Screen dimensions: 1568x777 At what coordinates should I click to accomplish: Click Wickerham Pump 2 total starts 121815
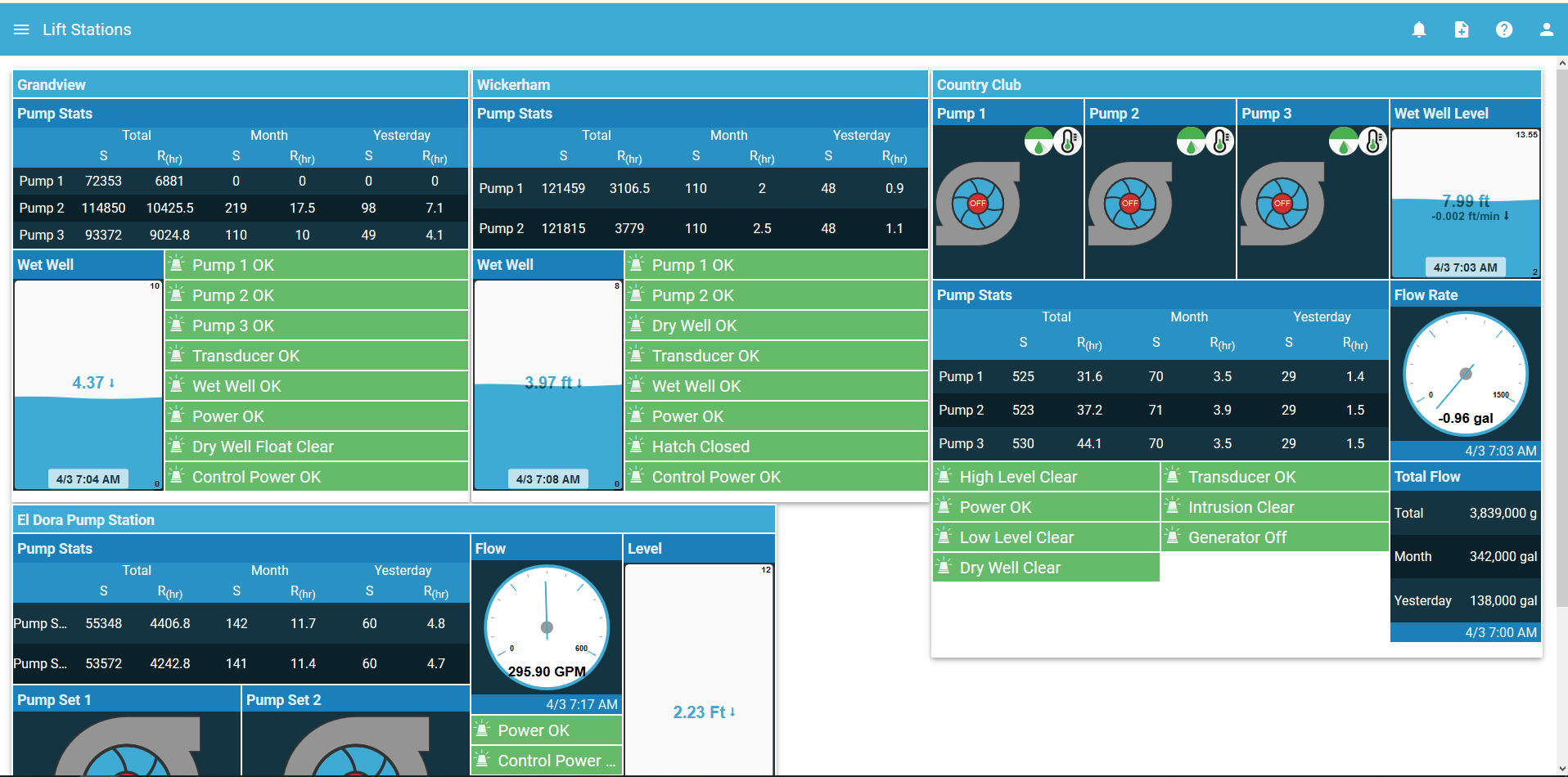point(564,229)
